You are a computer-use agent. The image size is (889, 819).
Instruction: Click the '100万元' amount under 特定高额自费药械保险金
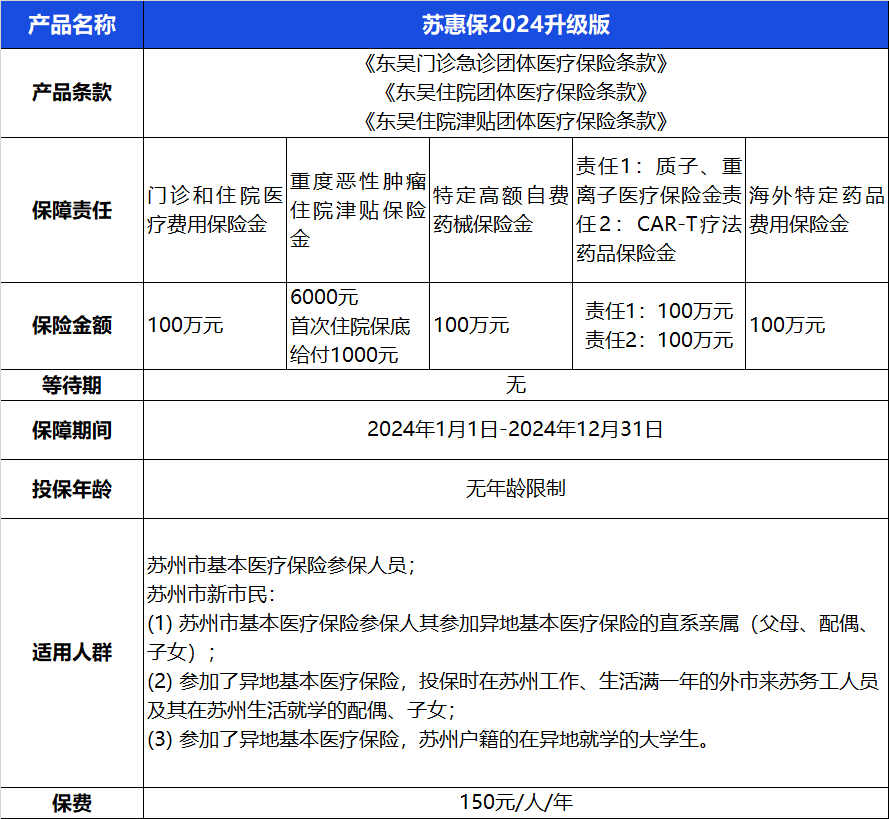[x=471, y=326]
